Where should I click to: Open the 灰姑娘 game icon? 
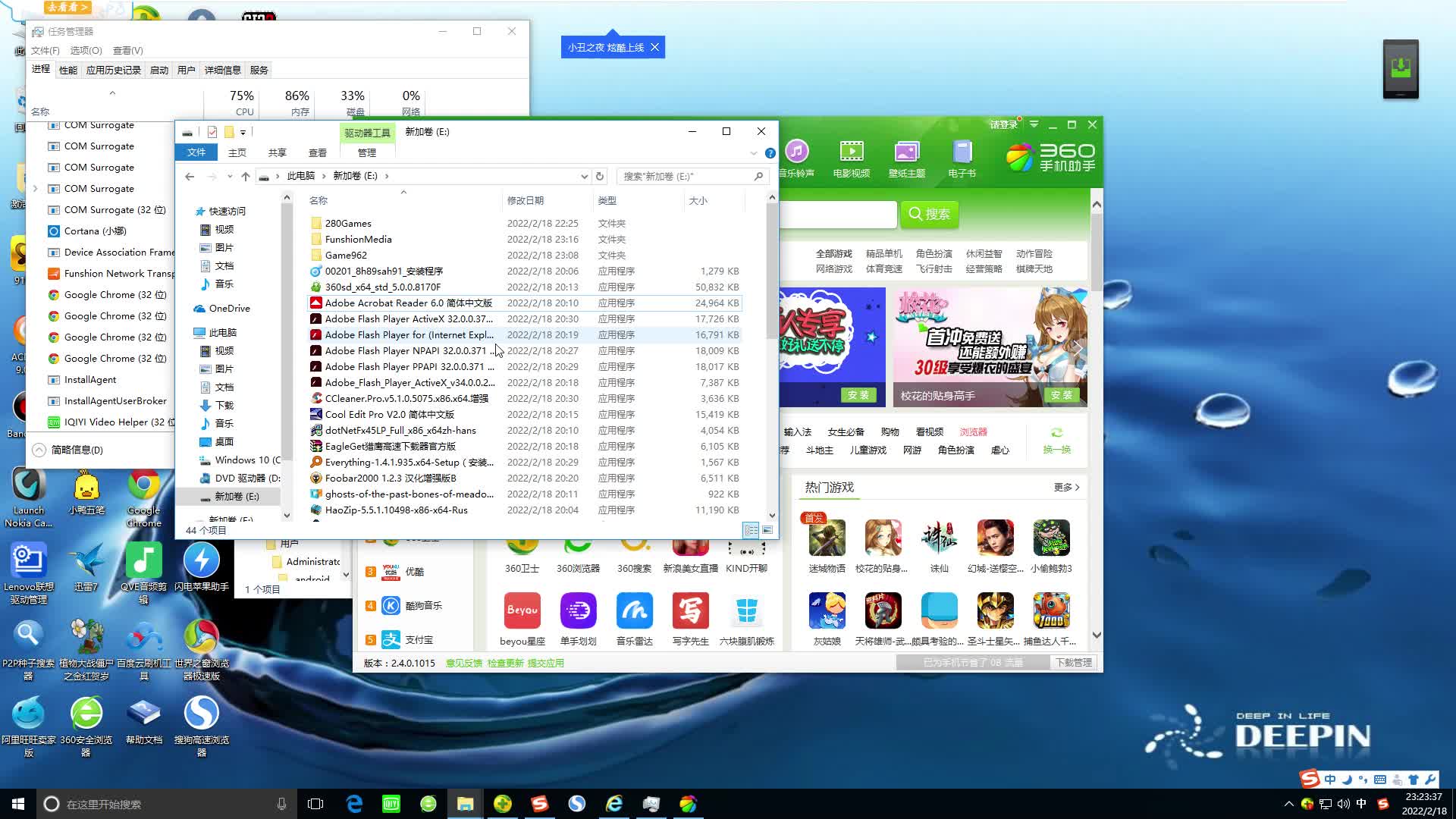(827, 610)
